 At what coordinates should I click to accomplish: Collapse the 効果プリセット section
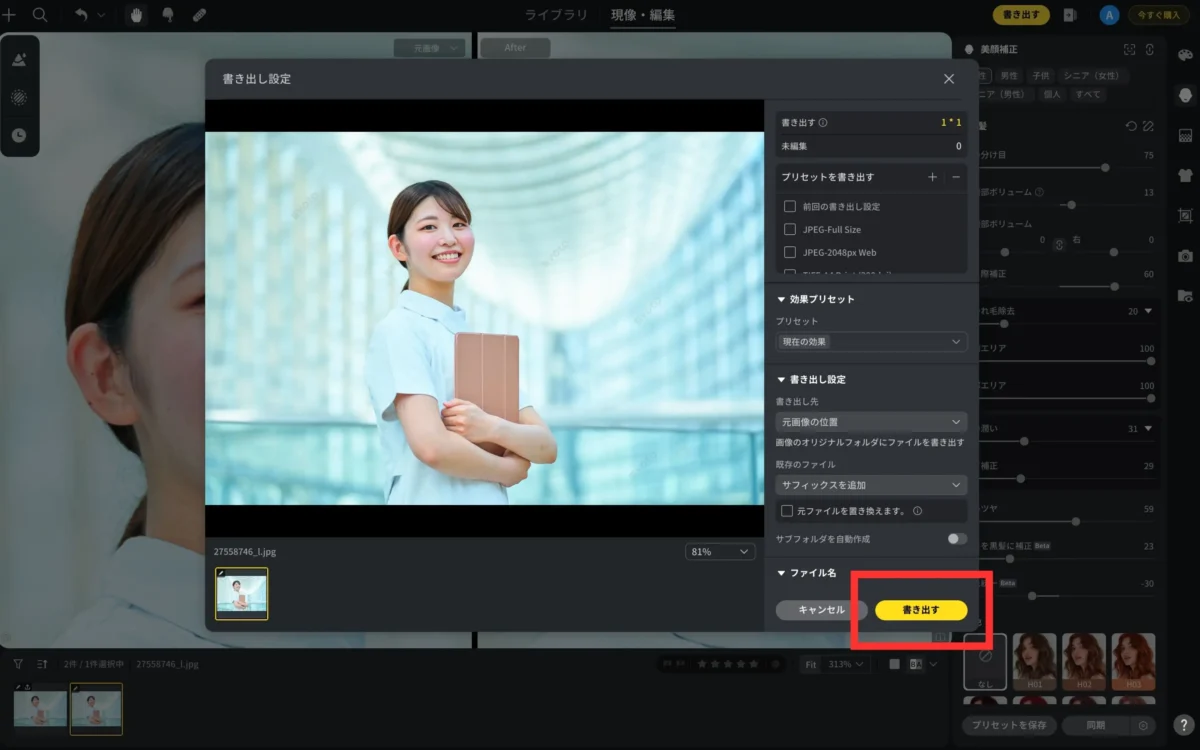pyautogui.click(x=782, y=299)
